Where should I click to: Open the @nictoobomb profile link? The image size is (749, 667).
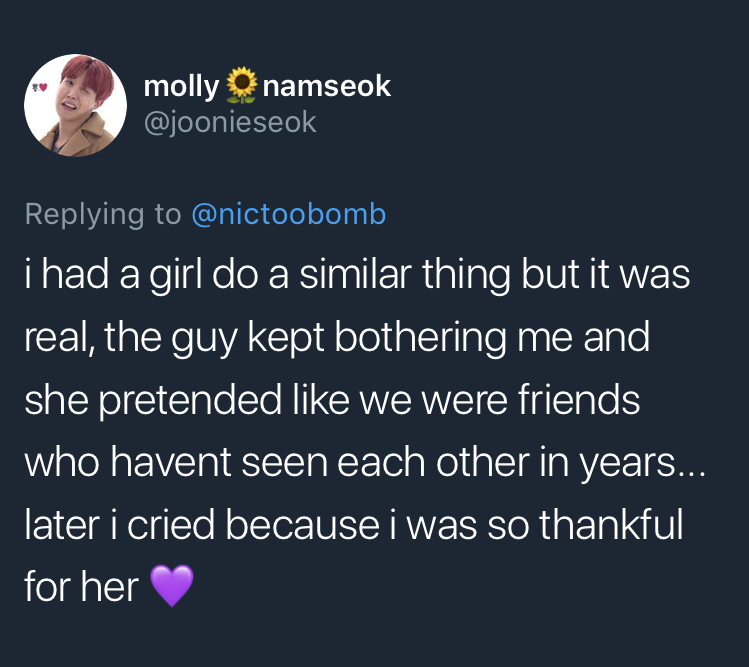pos(288,214)
